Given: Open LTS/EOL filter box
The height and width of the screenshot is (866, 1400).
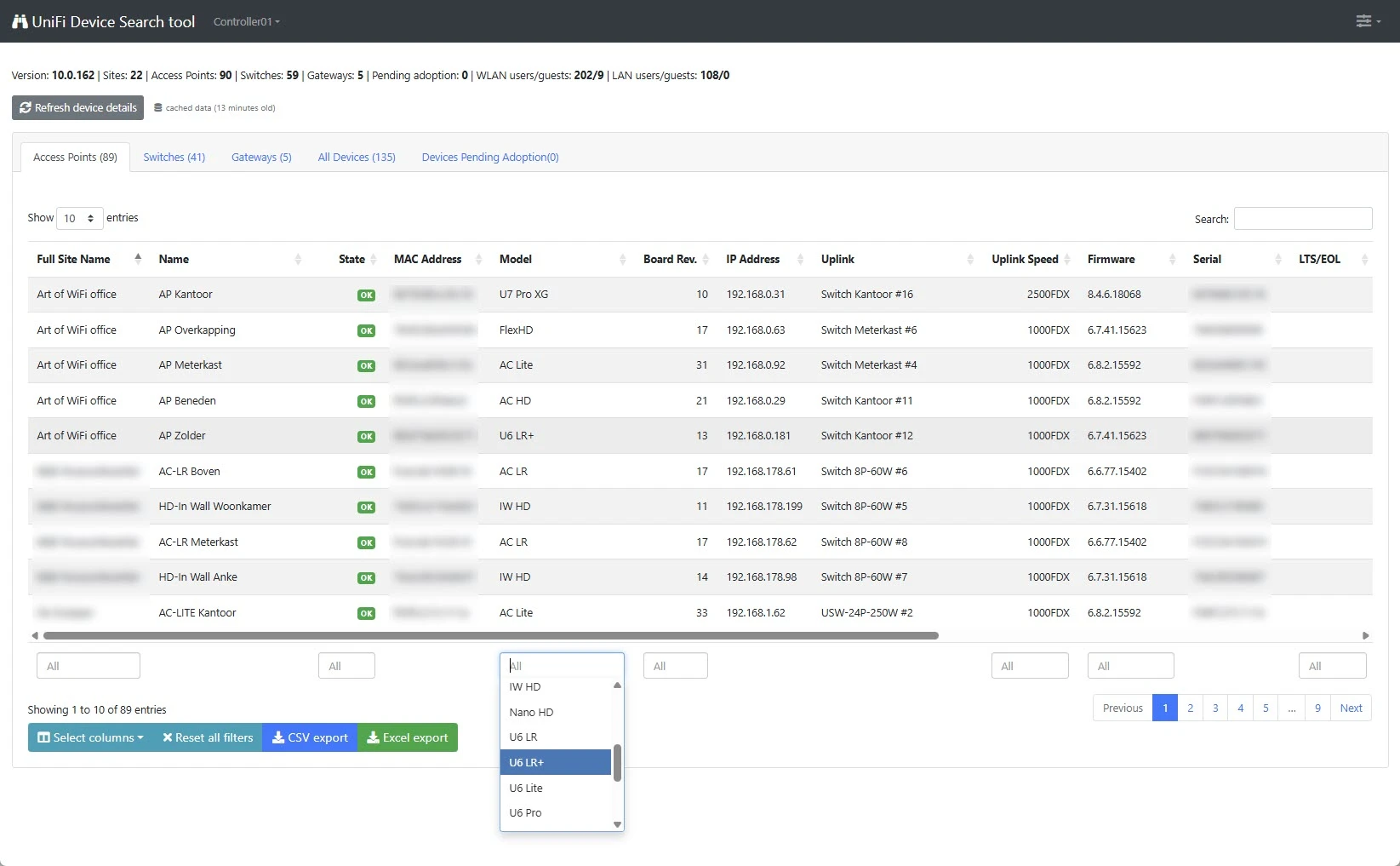Looking at the screenshot, I should tap(1332, 666).
